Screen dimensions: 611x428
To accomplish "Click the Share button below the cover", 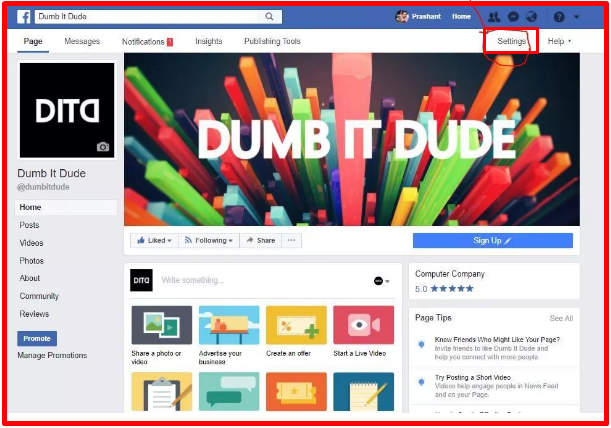I will (261, 241).
